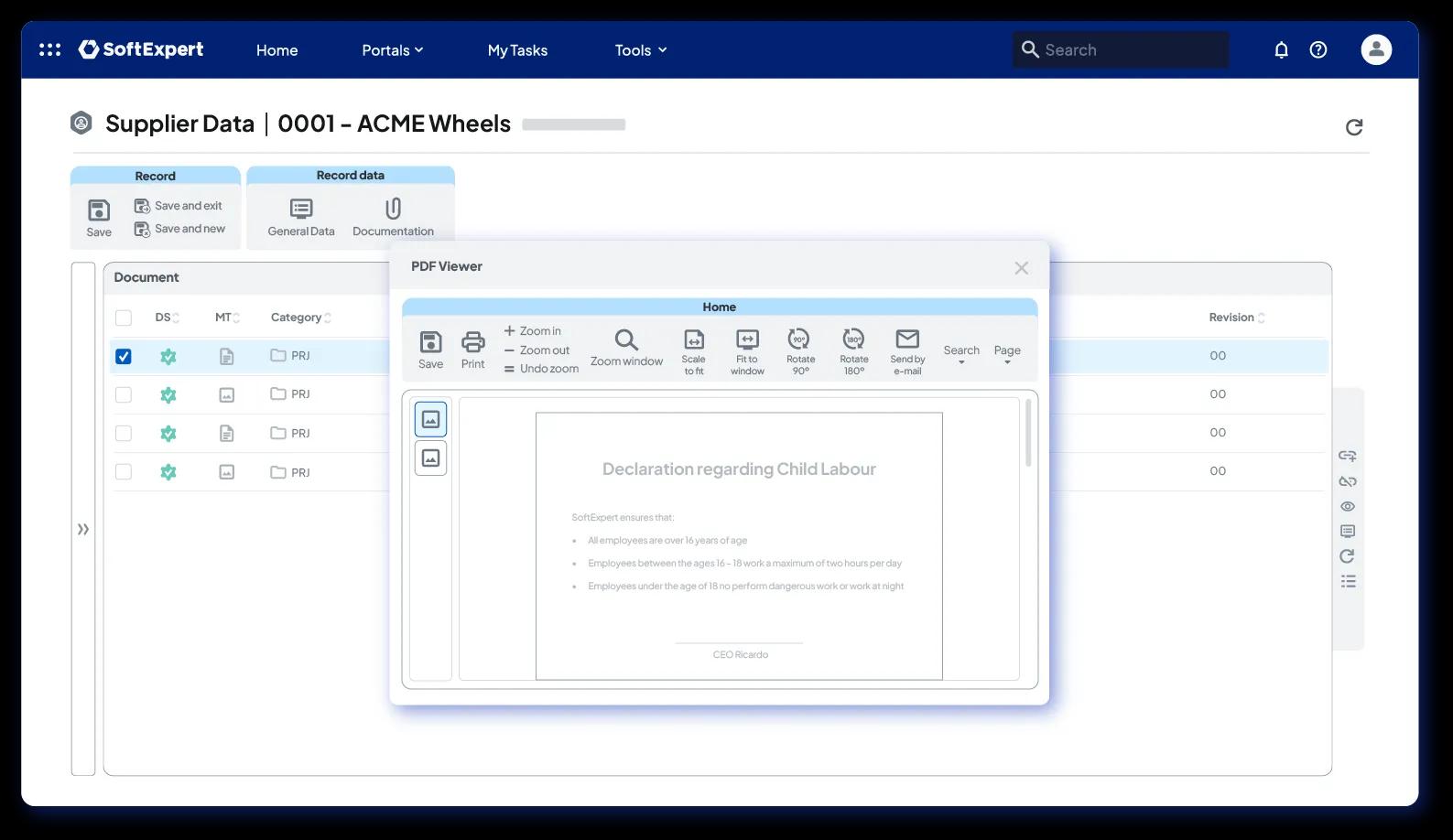
Task: Apply Fit to window
Action: click(x=747, y=352)
